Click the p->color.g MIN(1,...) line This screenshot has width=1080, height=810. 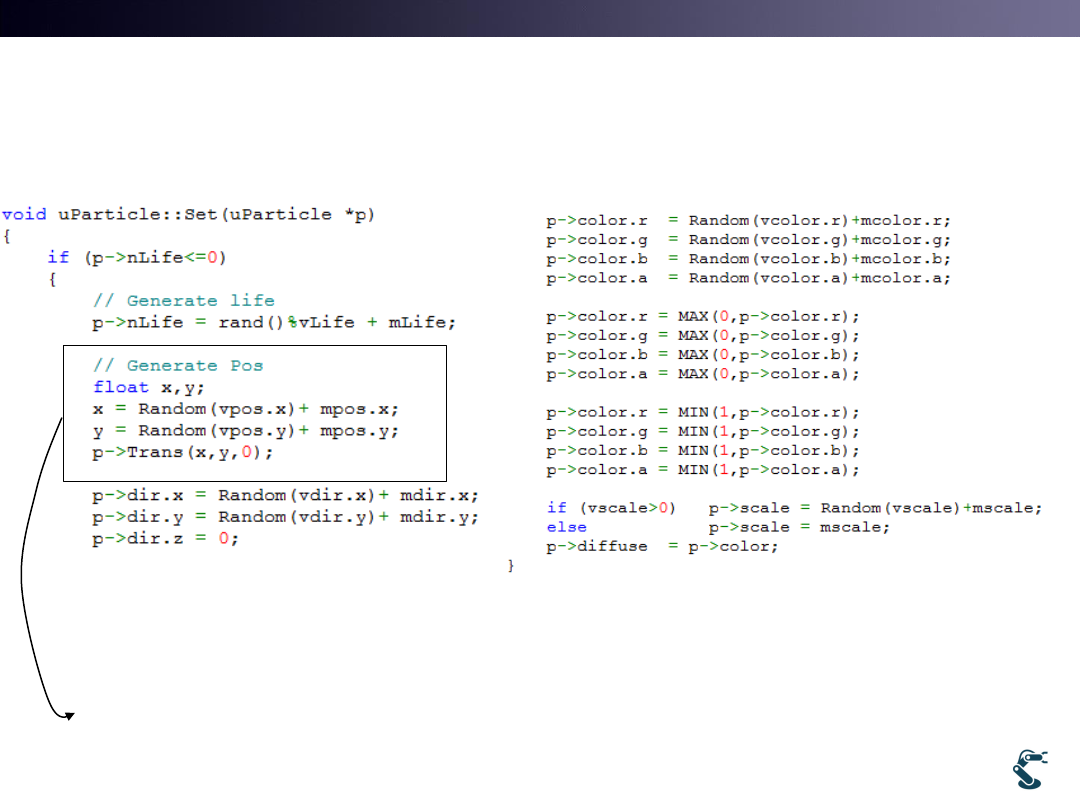click(x=702, y=431)
